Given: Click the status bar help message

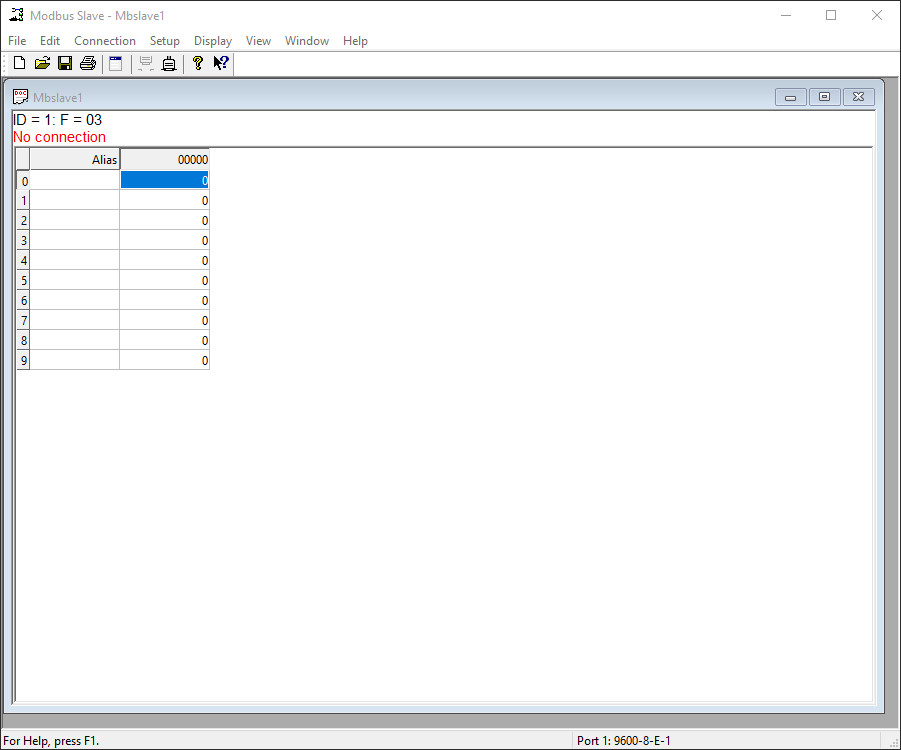Looking at the screenshot, I should (x=51, y=740).
